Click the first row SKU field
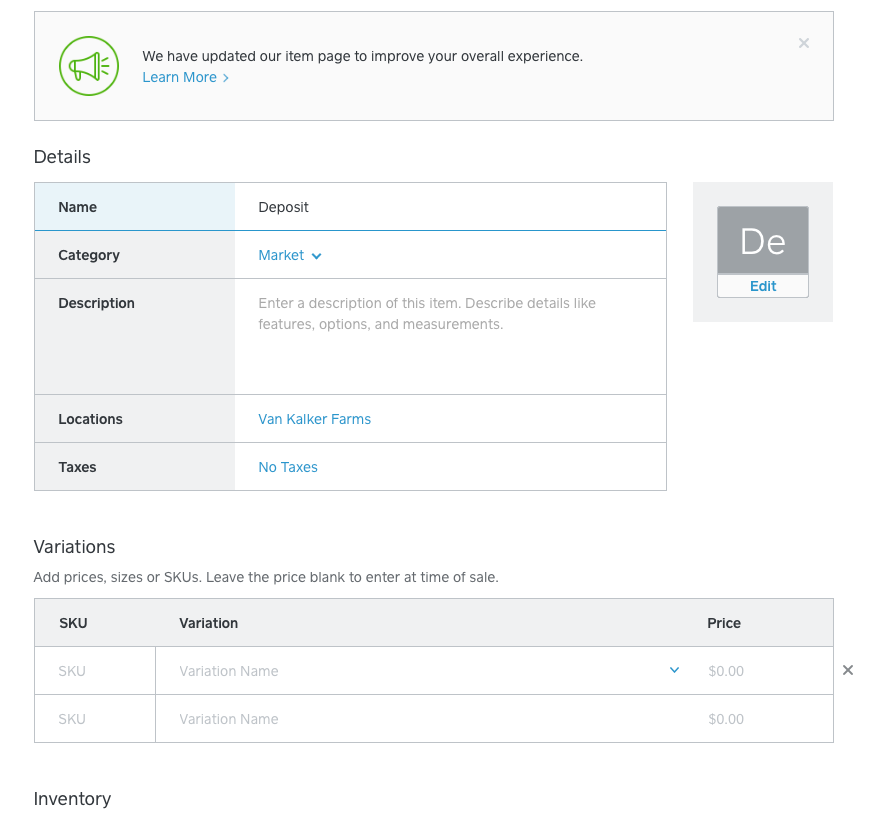 pos(94,671)
